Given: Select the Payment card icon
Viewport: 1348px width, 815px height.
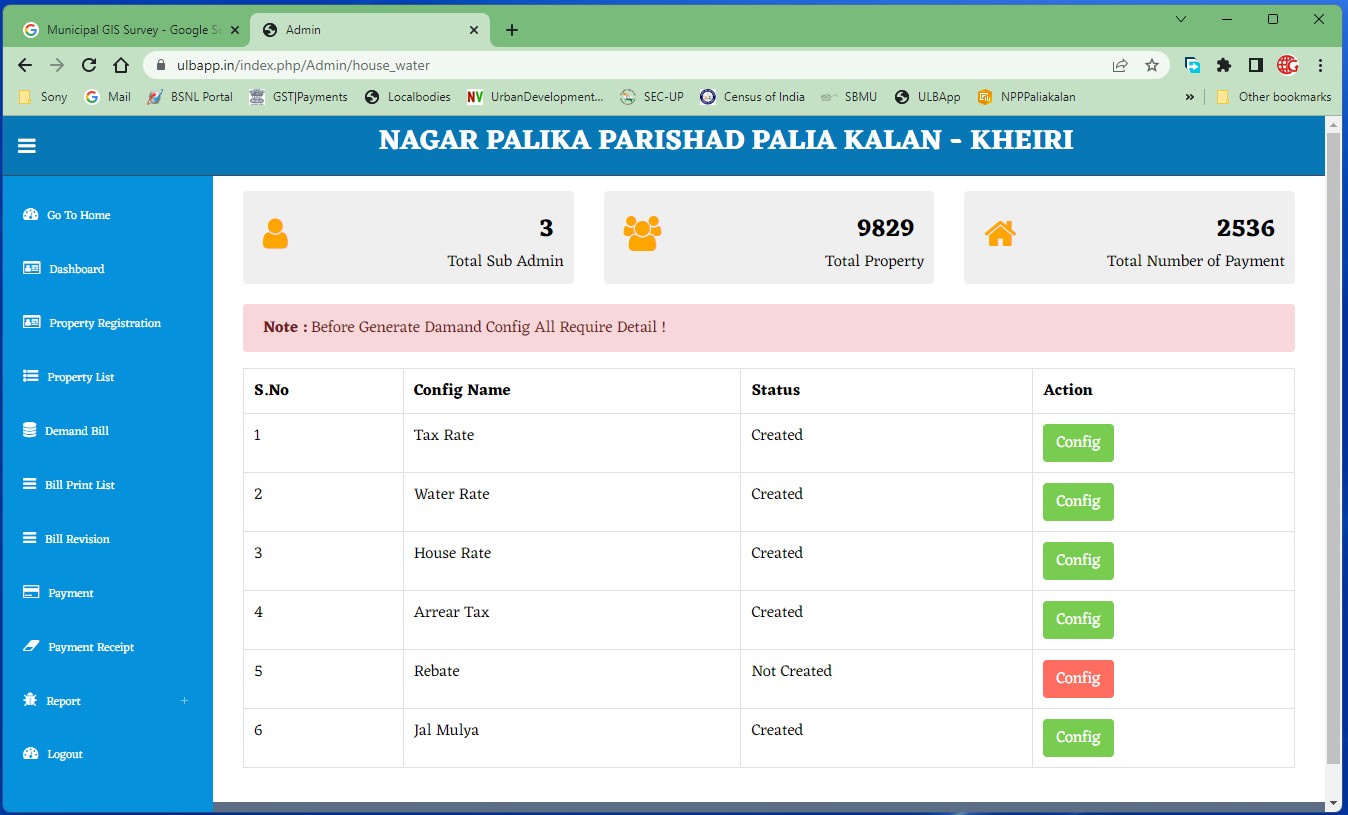Looking at the screenshot, I should tap(30, 592).
